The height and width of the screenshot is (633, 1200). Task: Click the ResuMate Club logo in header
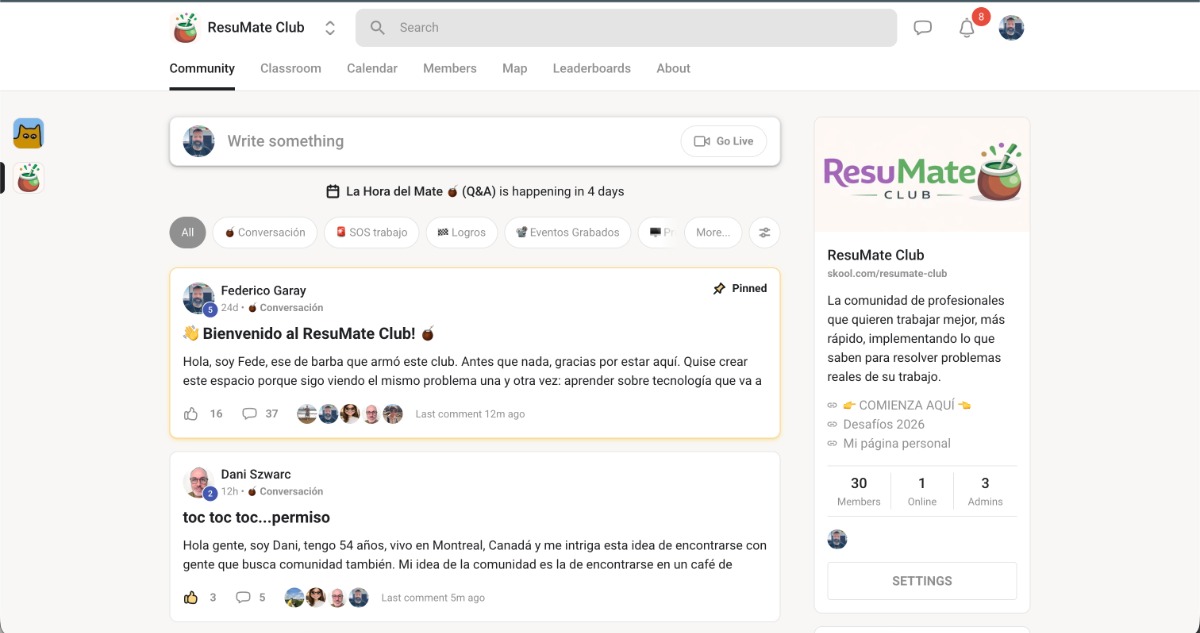point(185,28)
